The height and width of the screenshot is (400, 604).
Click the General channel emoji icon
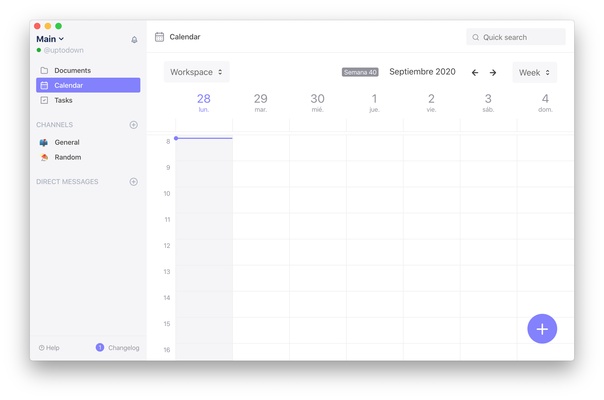[x=44, y=143]
